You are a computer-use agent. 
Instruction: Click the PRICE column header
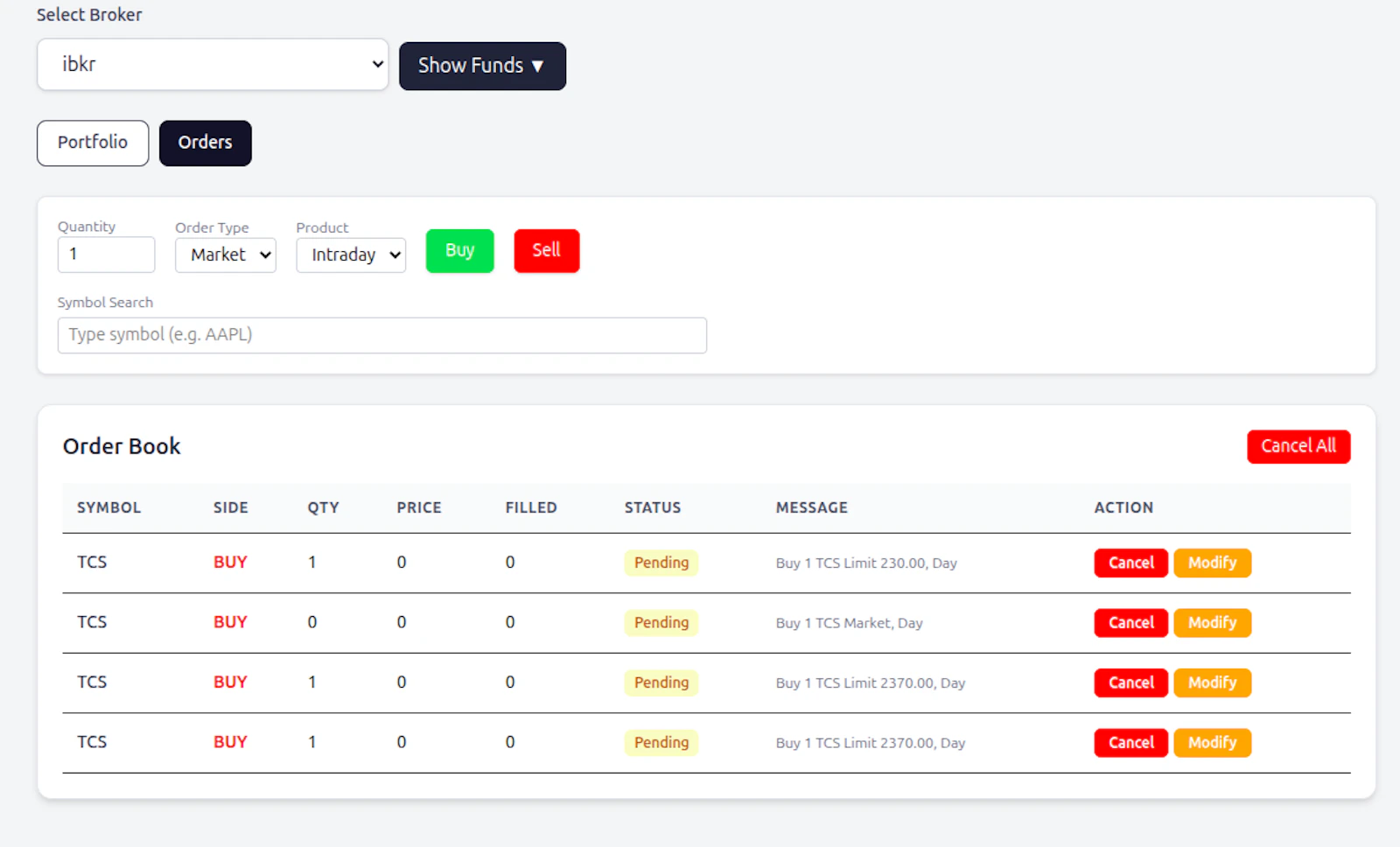click(419, 507)
